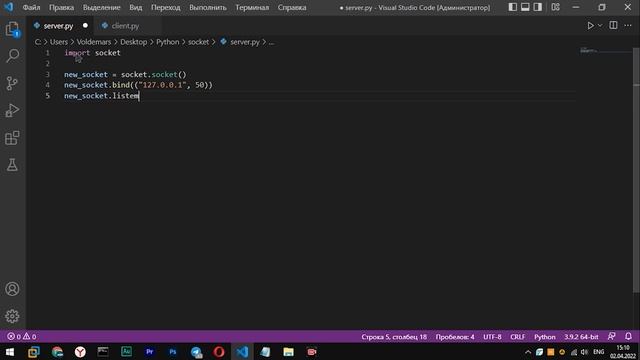Open File Explorer from taskbar
640x360 pixels.
pos(289,352)
